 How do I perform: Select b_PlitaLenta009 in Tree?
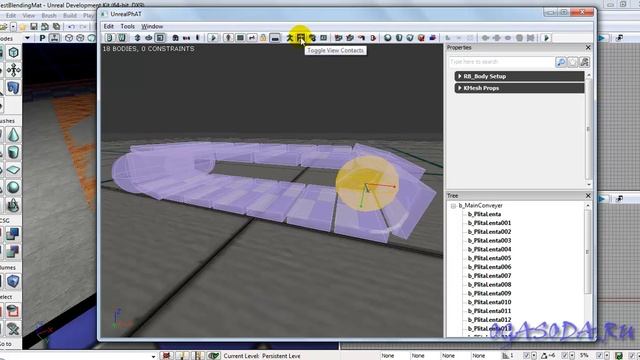(x=489, y=293)
